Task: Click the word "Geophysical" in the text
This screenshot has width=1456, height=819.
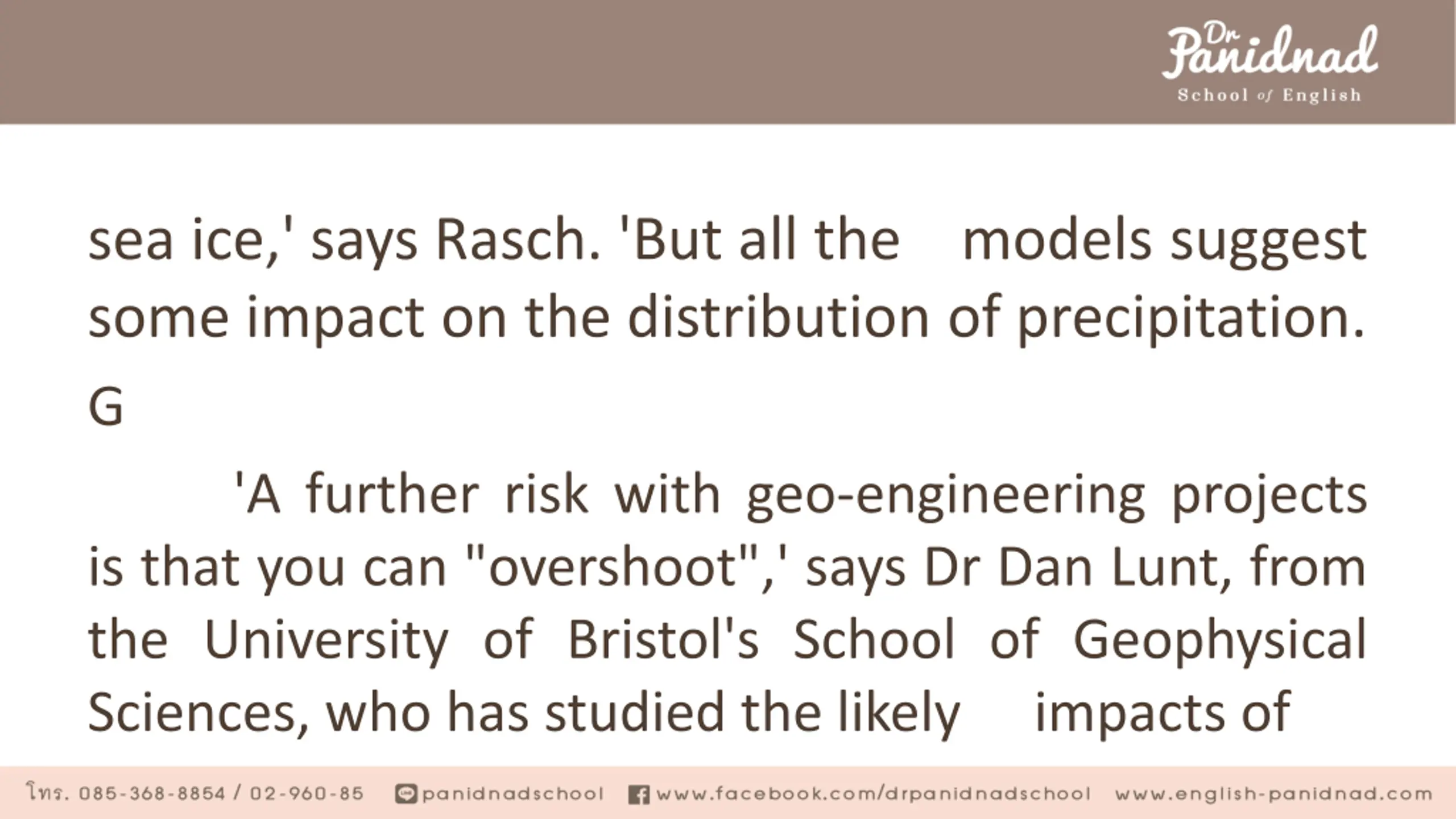Action: pyautogui.click(x=1219, y=640)
